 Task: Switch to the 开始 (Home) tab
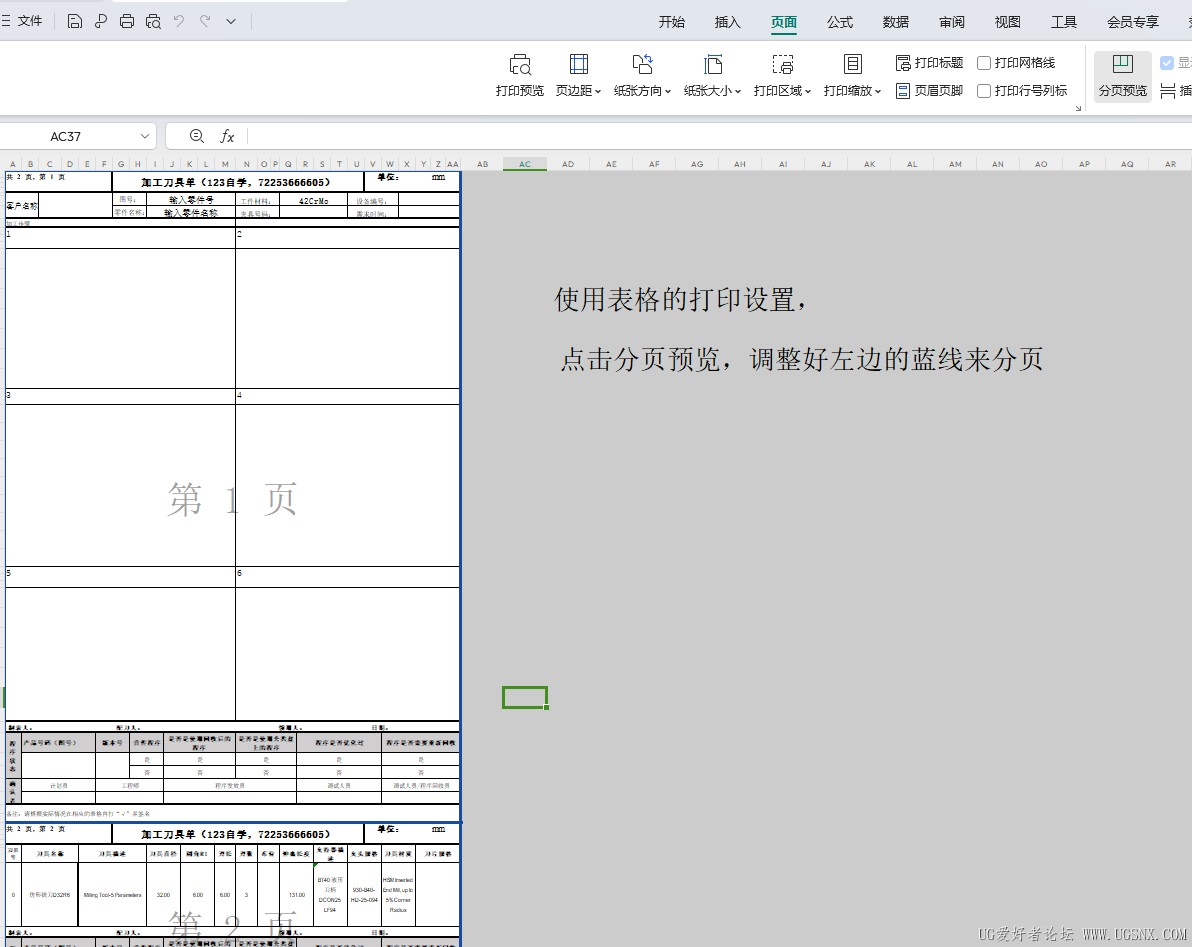tap(671, 22)
